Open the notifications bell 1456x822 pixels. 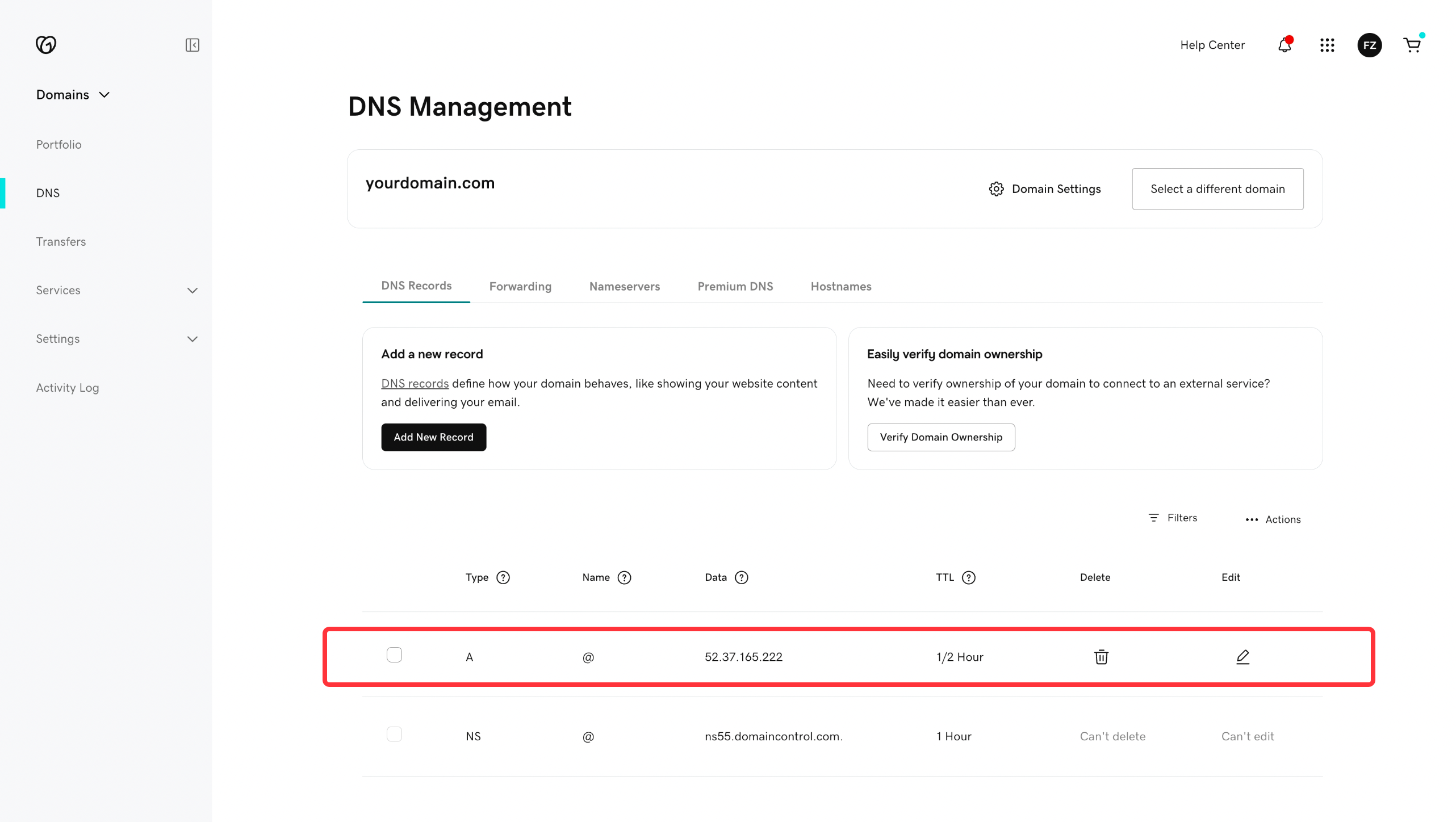[1285, 45]
